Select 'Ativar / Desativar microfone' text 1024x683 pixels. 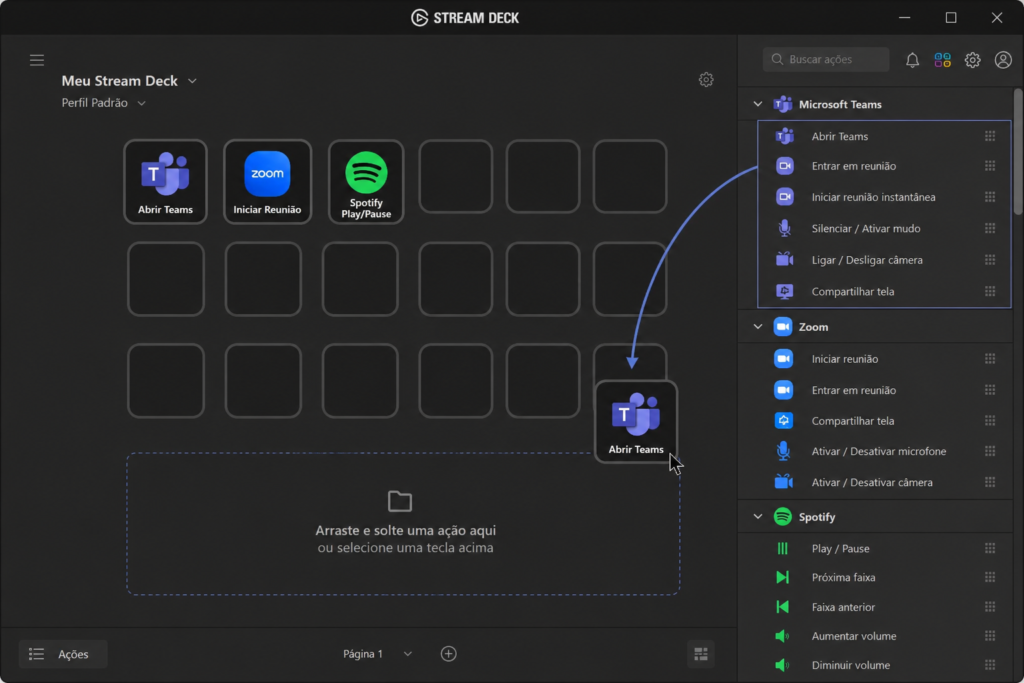point(878,451)
